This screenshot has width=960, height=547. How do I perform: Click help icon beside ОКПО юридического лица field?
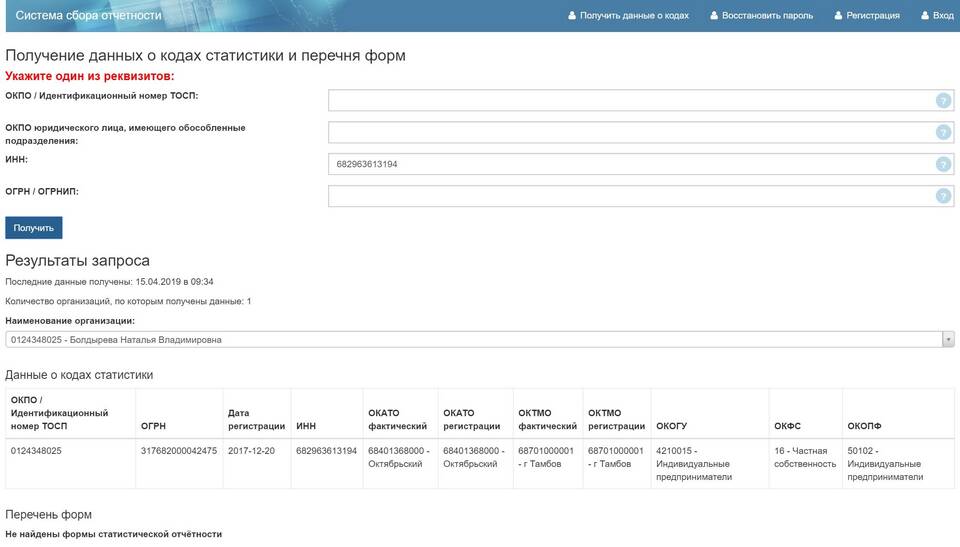click(x=943, y=132)
